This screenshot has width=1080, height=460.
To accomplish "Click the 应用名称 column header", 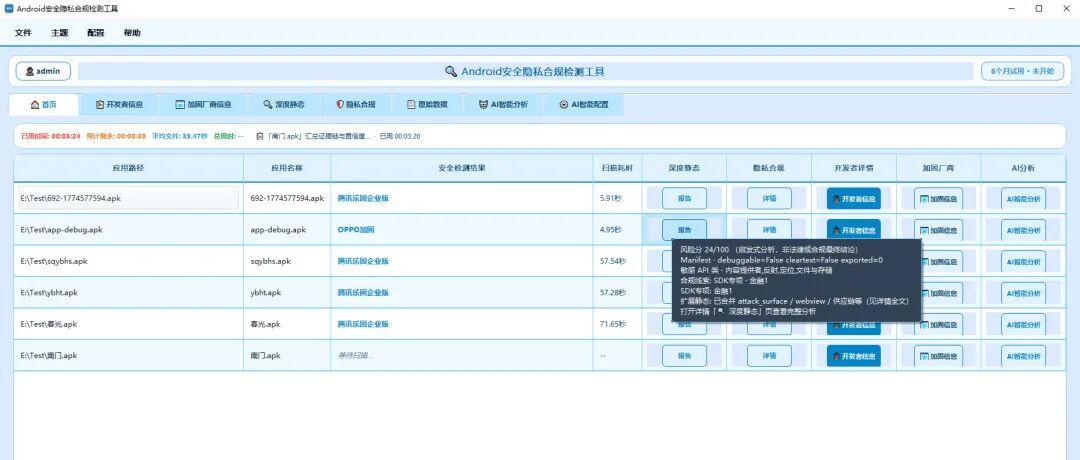I will pyautogui.click(x=287, y=168).
